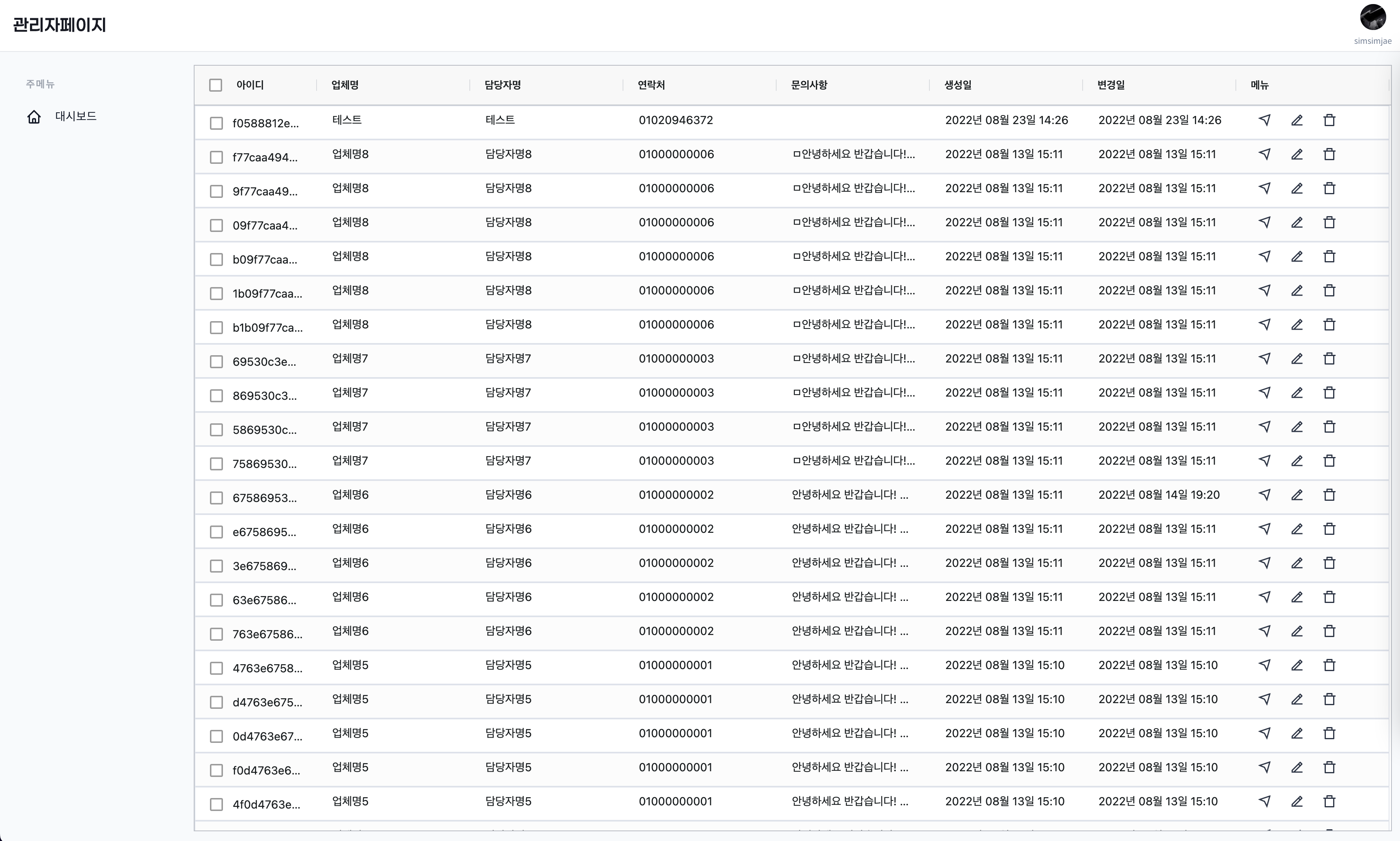
Task: Click the 관리자페이지 title link
Action: (60, 25)
